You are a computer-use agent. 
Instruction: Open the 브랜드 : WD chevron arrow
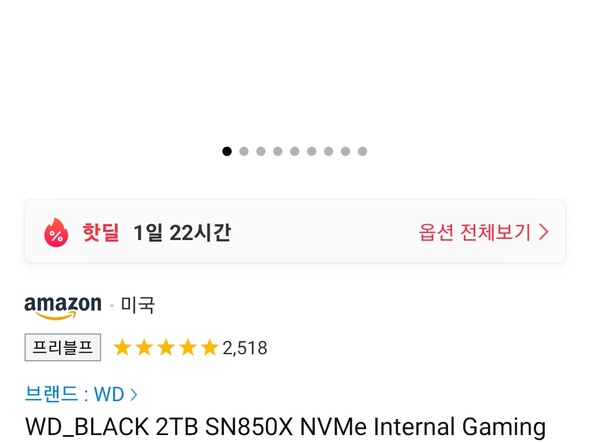tap(134, 394)
